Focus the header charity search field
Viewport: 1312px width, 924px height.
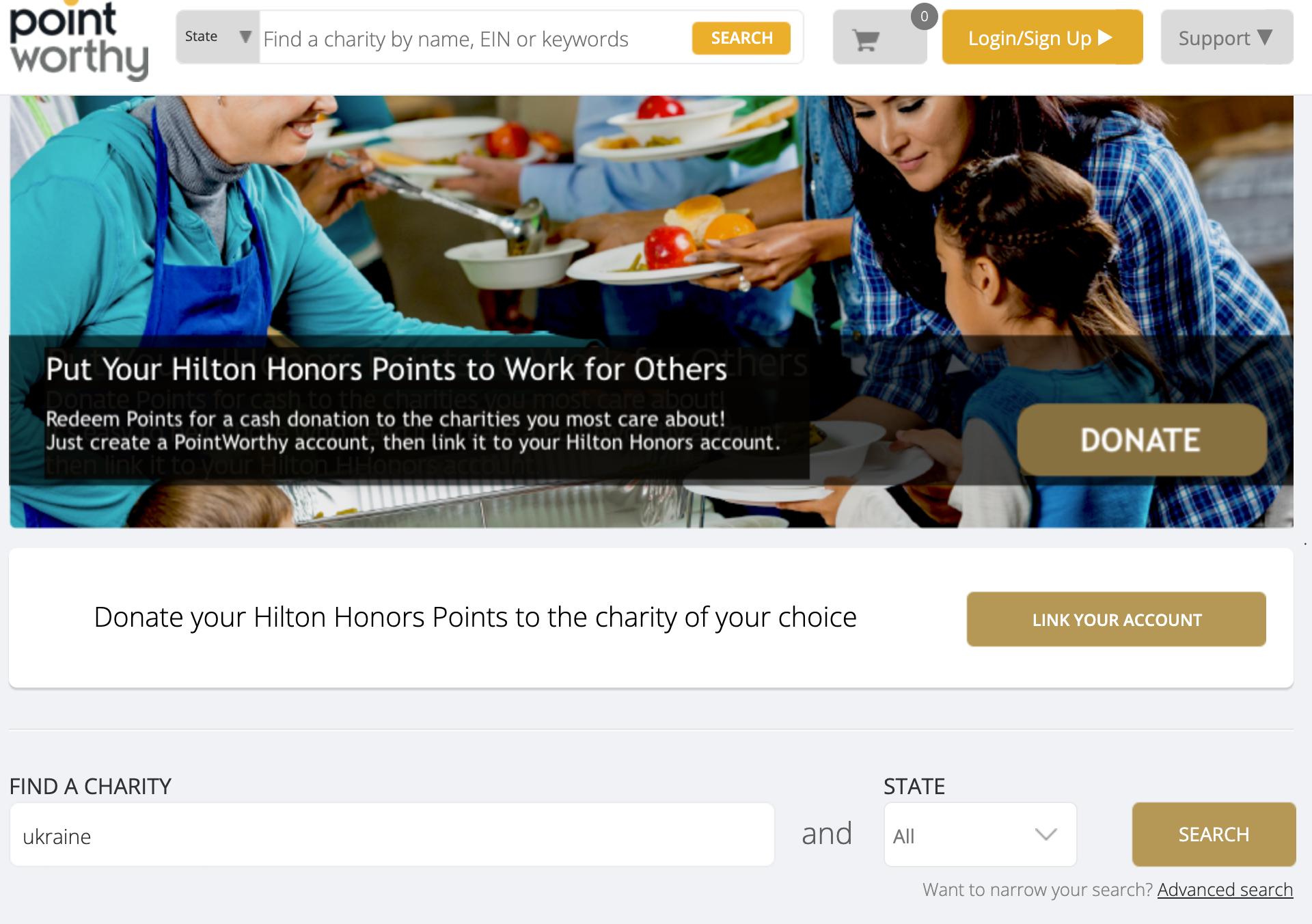(475, 38)
